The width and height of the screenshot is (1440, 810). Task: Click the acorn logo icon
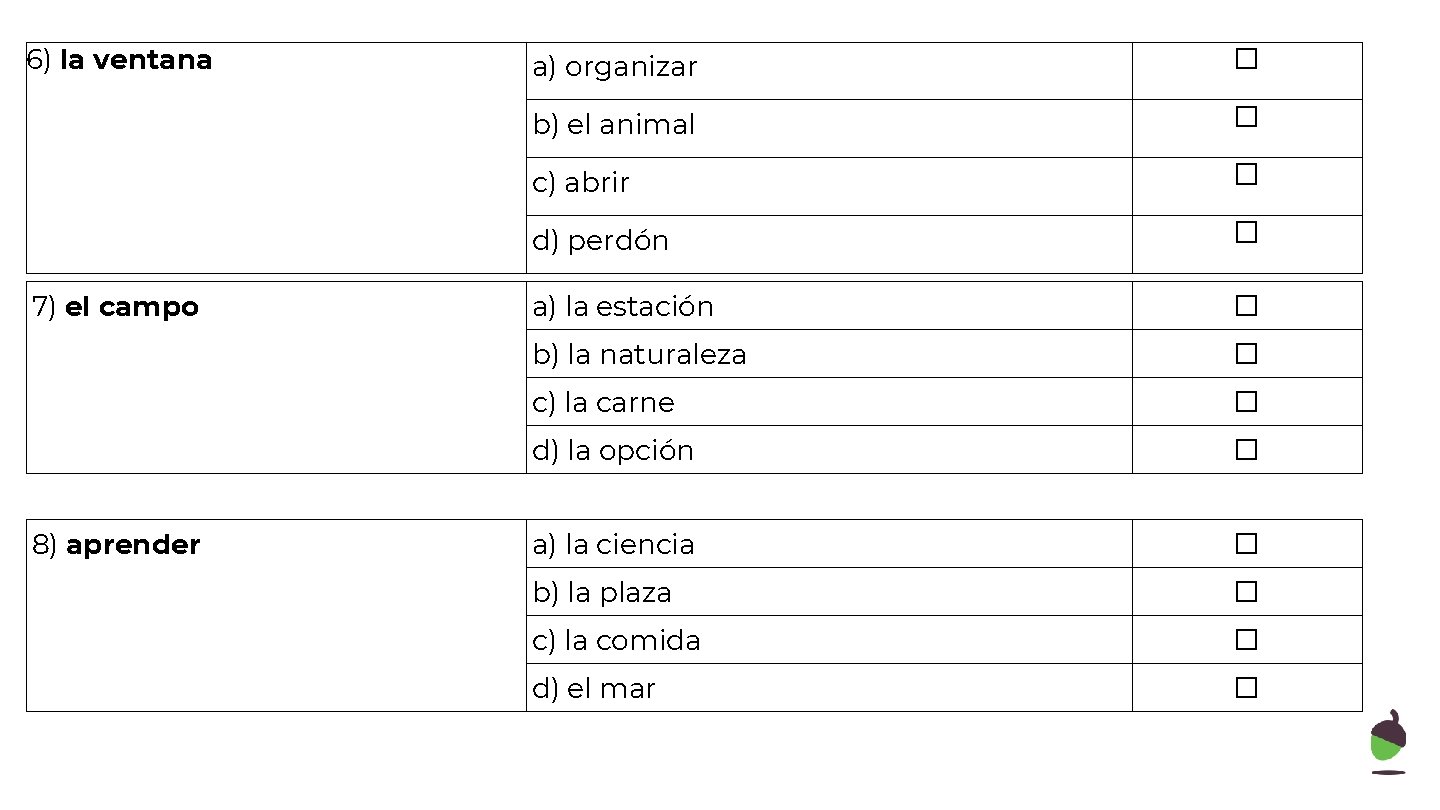coord(1387,742)
